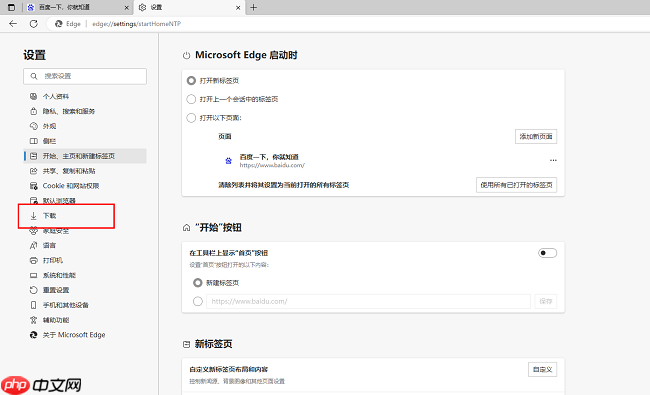
Task: Select 新建标签页 radio under home button
Action: click(198, 283)
